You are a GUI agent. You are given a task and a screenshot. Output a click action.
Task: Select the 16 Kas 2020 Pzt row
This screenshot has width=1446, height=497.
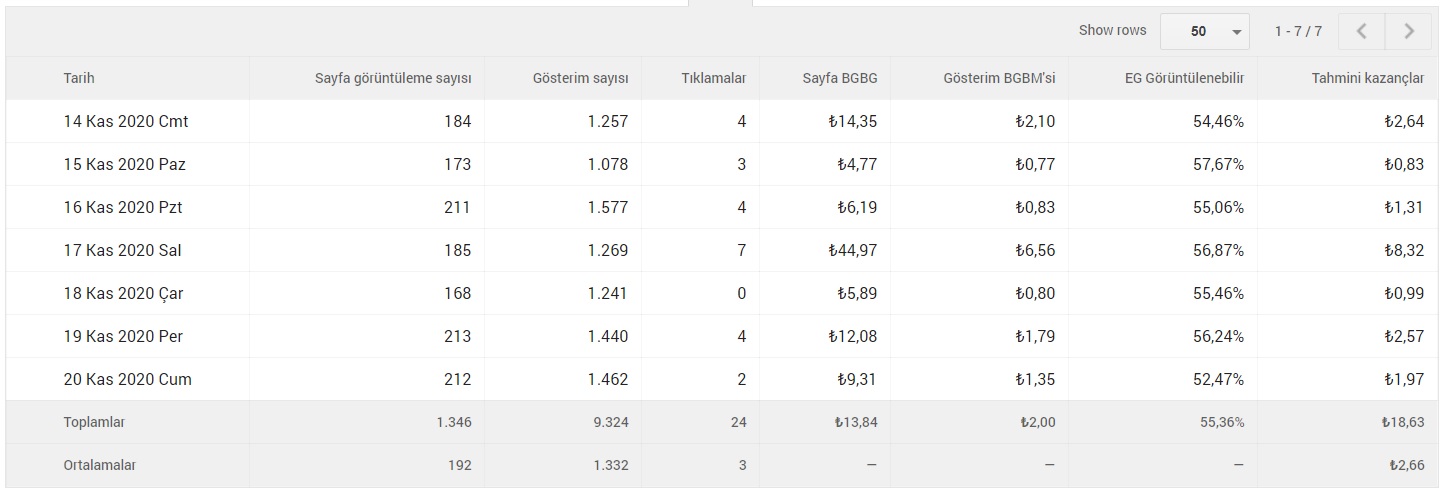723,207
